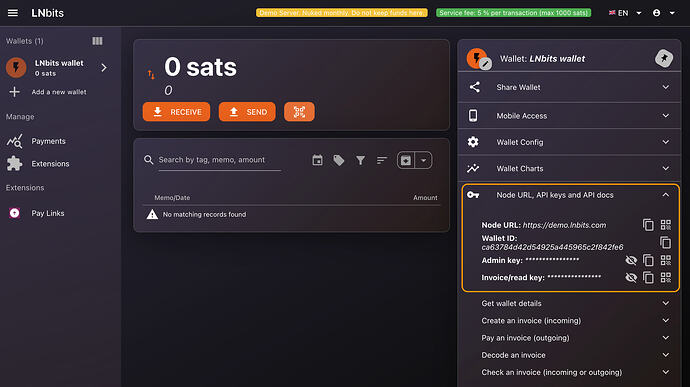Open the EN language dropdown

click(x=625, y=13)
